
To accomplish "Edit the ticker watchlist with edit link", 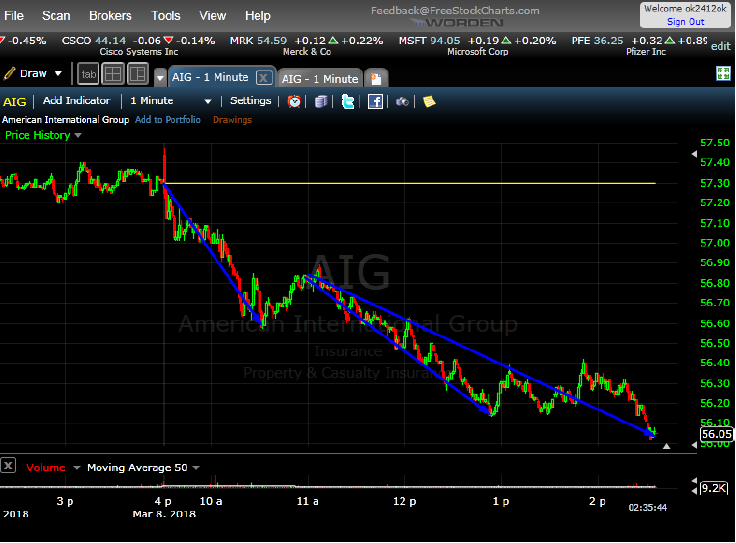I will (721, 46).
